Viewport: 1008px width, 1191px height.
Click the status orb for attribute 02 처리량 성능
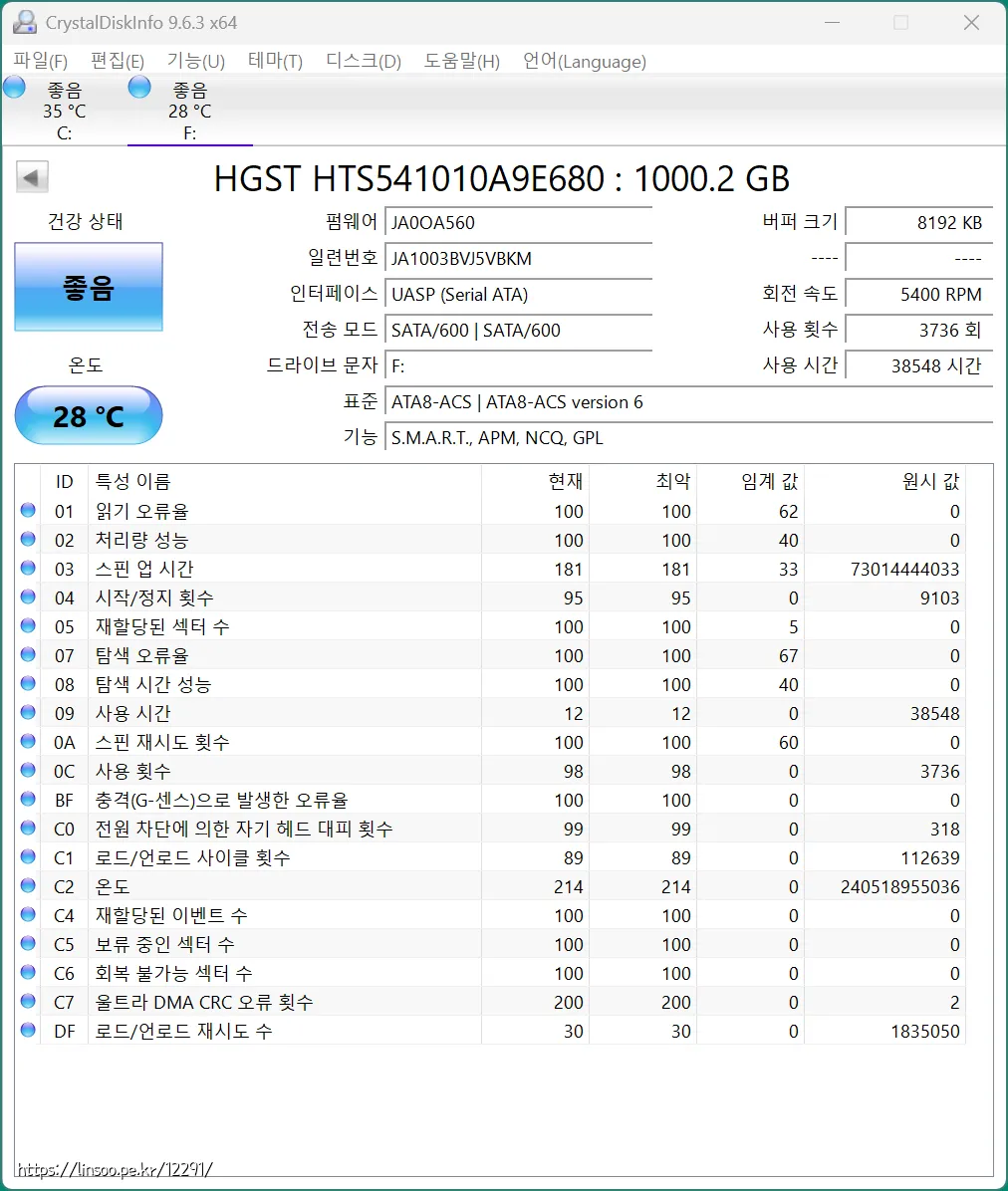[28, 540]
